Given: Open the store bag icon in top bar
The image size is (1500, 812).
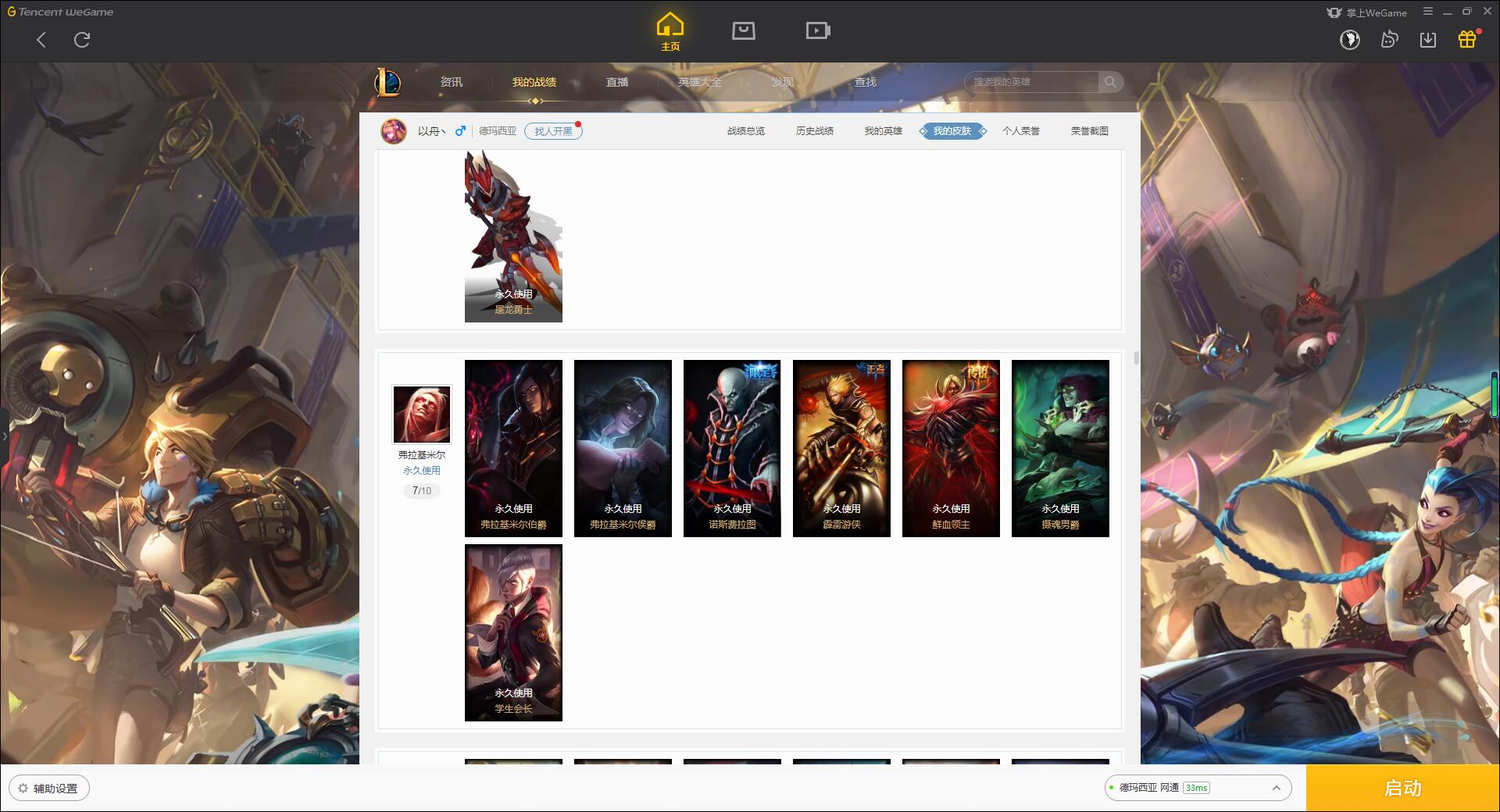Looking at the screenshot, I should [x=744, y=31].
